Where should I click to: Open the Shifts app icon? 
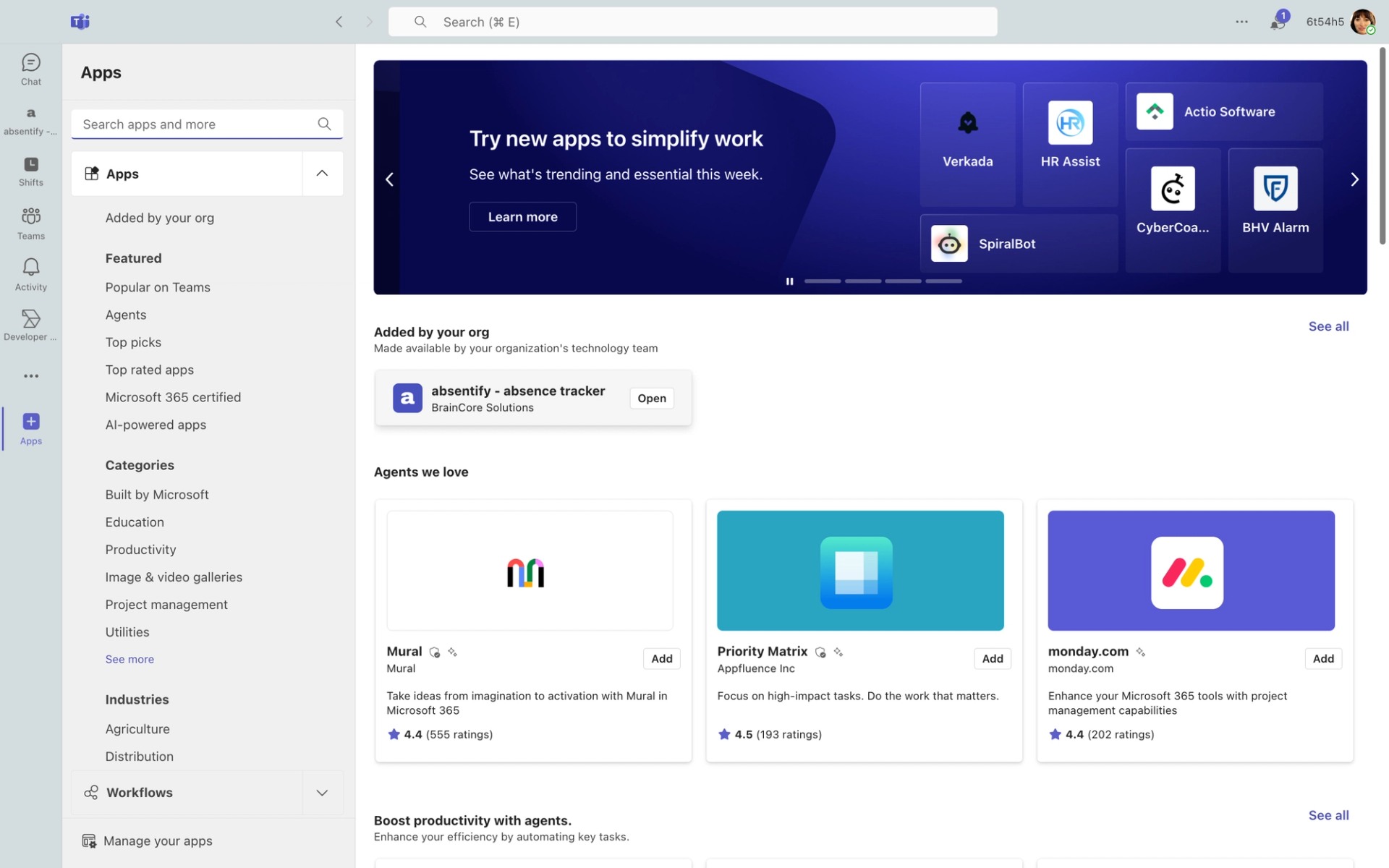[30, 171]
